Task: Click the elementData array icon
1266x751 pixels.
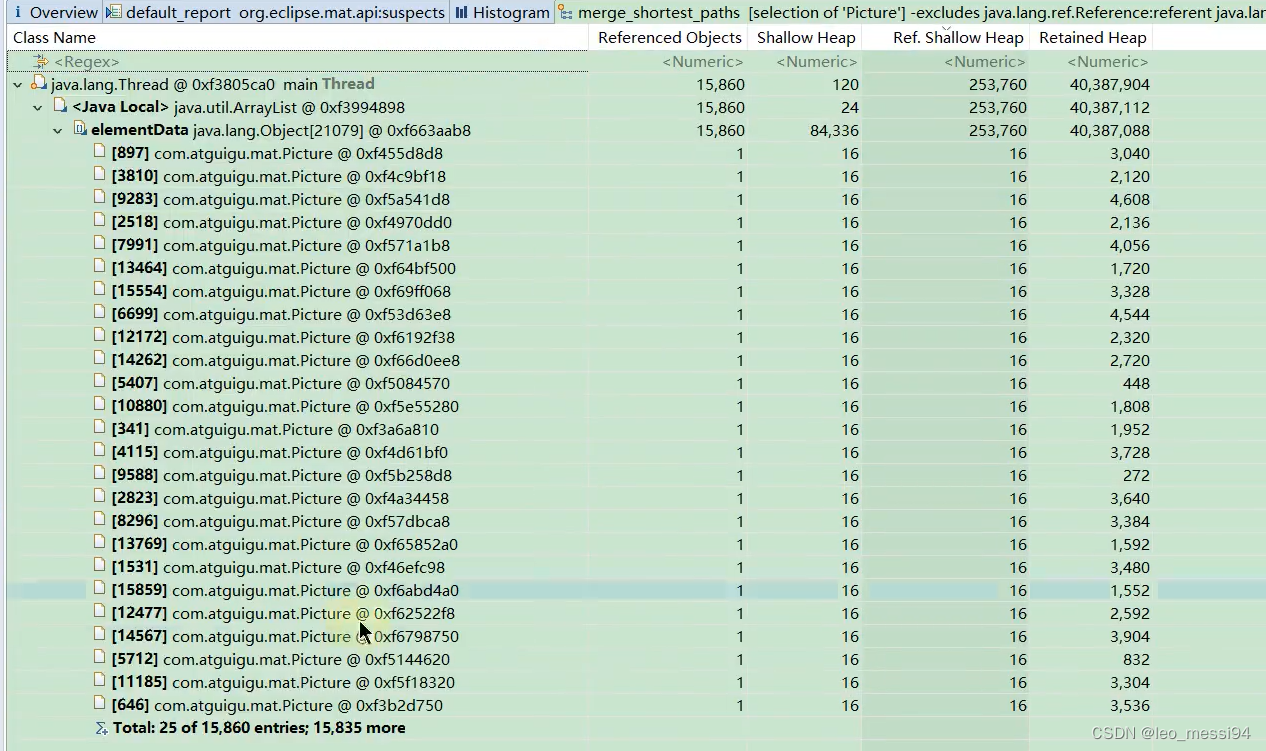Action: (80, 129)
